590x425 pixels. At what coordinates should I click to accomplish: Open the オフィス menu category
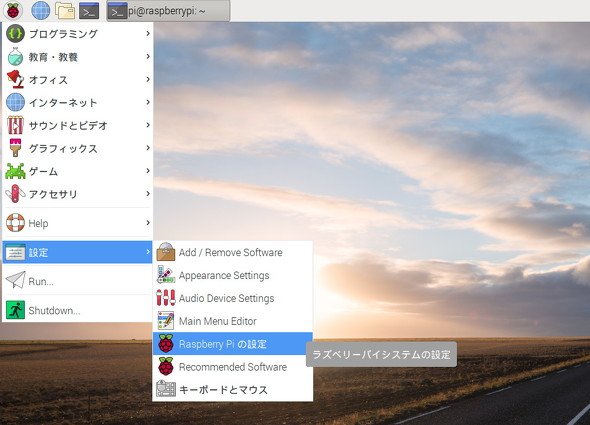point(78,79)
